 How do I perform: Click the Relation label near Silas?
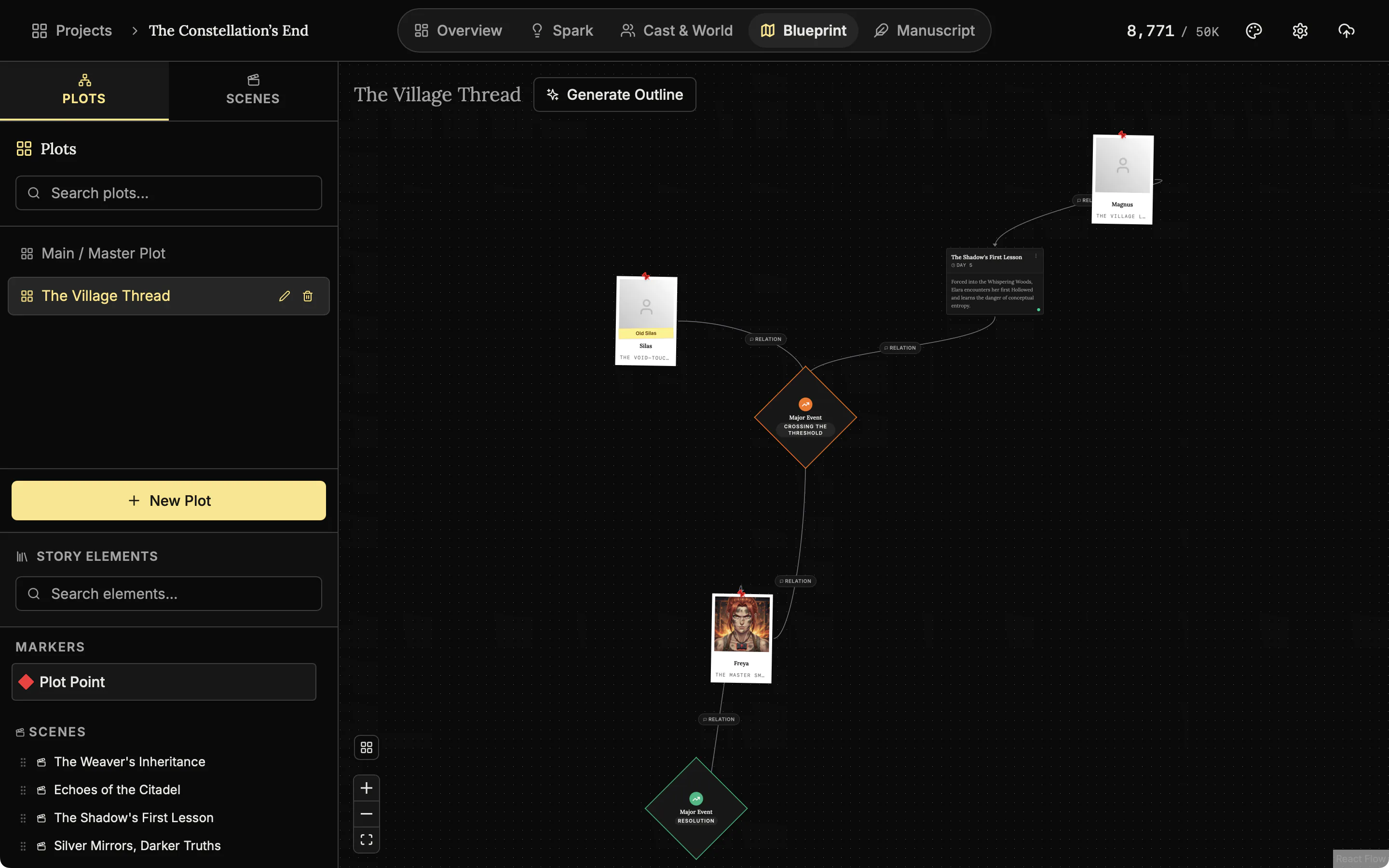click(766, 339)
